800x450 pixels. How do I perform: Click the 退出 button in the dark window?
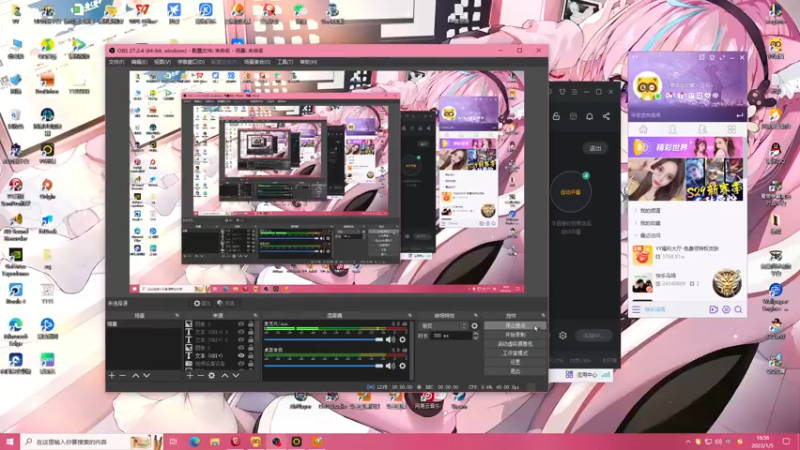(595, 148)
